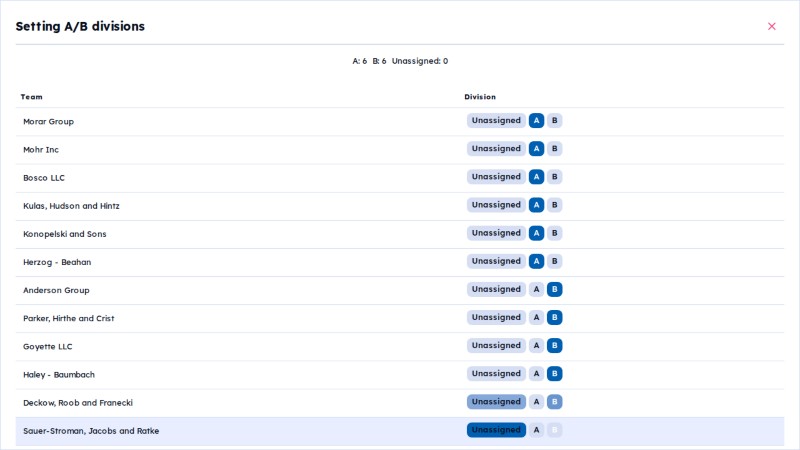The height and width of the screenshot is (450, 800).
Task: Assign Mohr Inc to division B
Action: point(555,148)
